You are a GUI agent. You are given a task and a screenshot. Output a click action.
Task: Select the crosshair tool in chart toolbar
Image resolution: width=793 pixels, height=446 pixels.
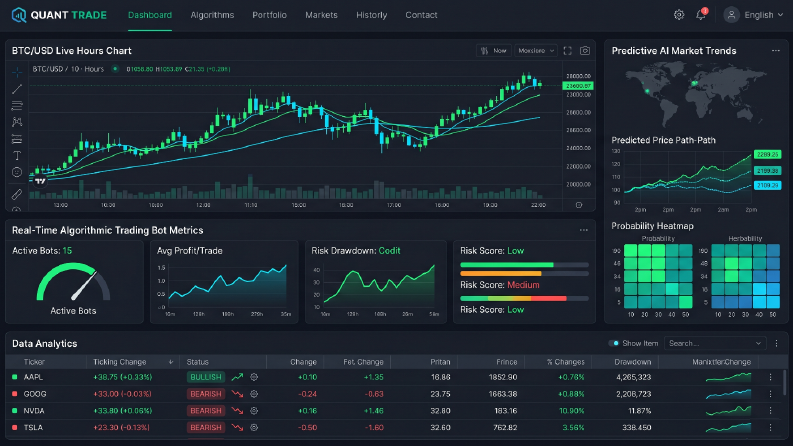click(17, 73)
